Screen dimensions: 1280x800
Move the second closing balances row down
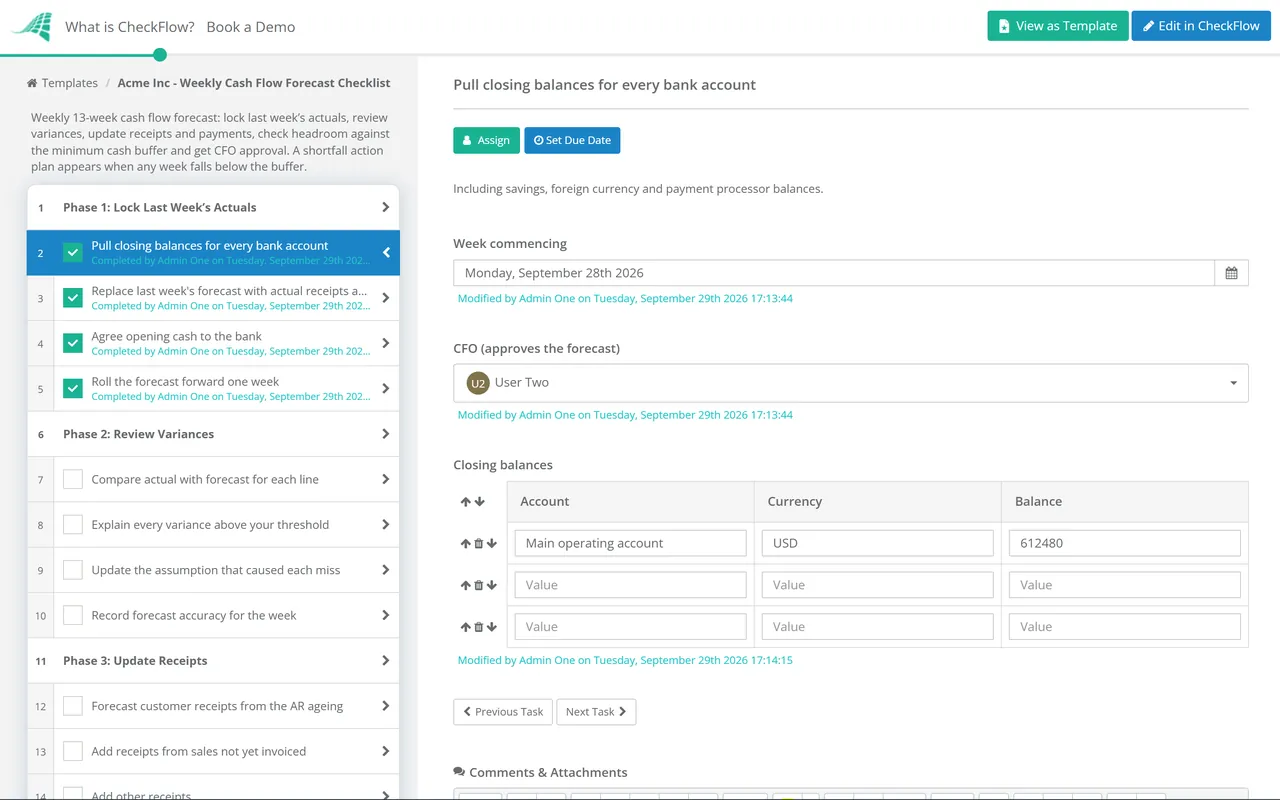pos(491,586)
